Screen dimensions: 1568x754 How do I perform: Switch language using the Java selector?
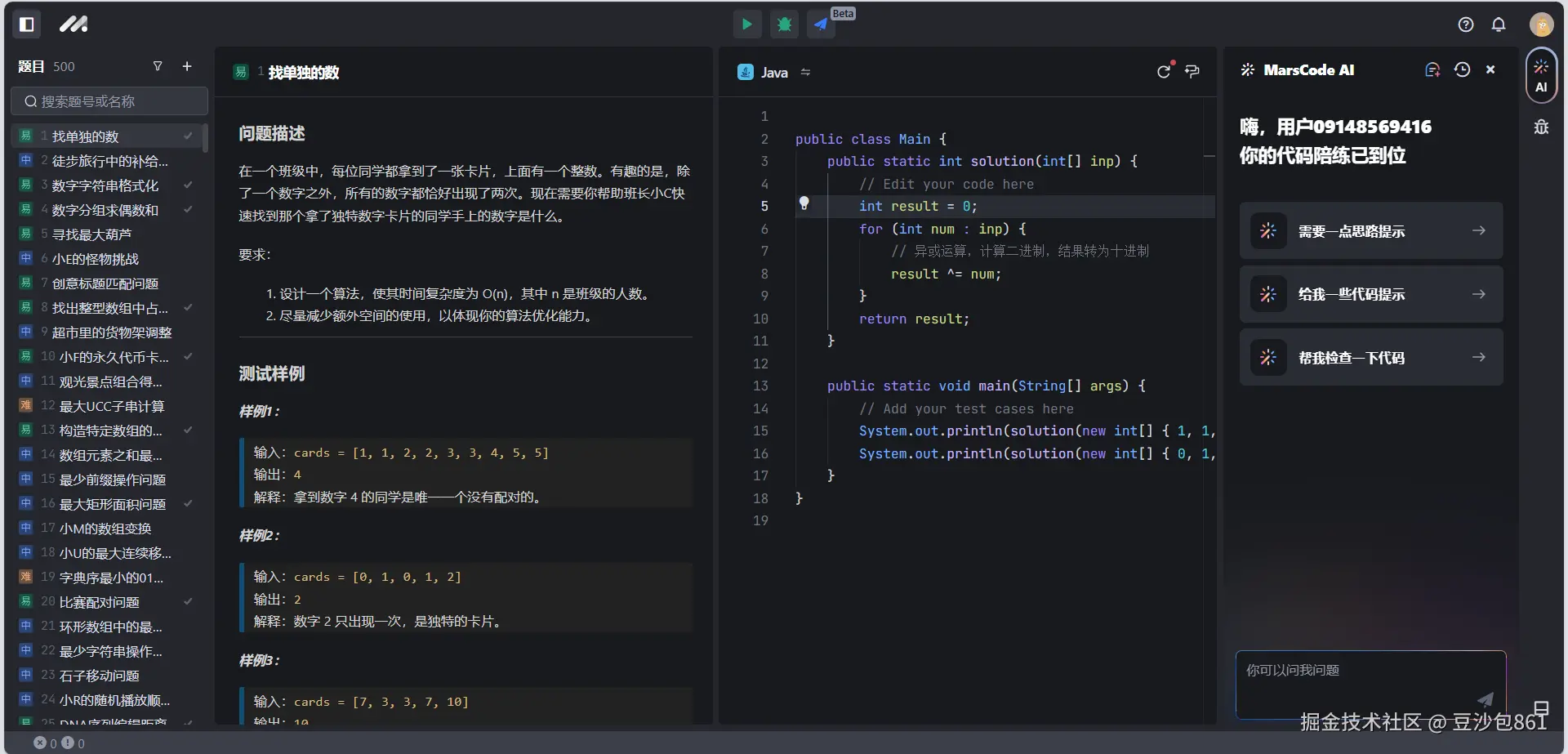[773, 73]
